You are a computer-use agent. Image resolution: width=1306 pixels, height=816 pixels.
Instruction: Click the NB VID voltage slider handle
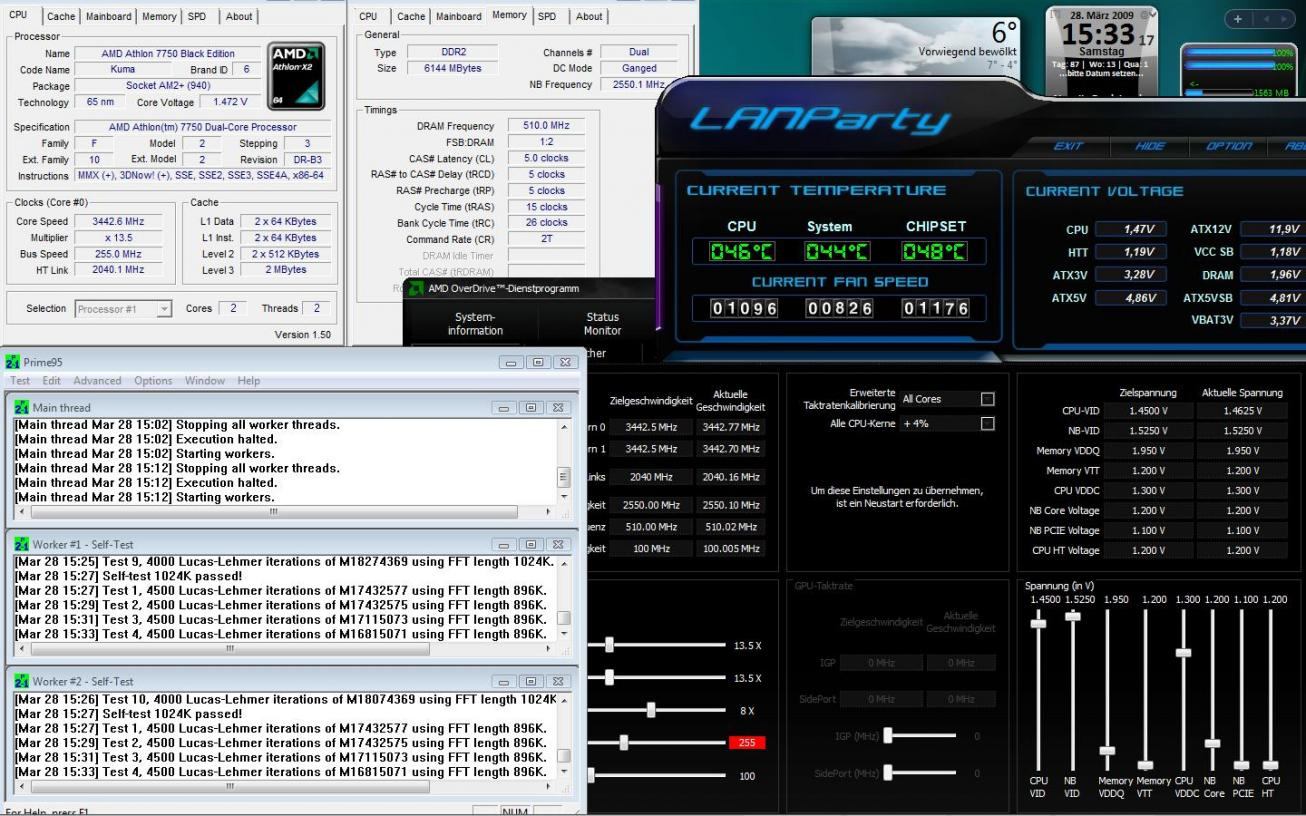1073,616
